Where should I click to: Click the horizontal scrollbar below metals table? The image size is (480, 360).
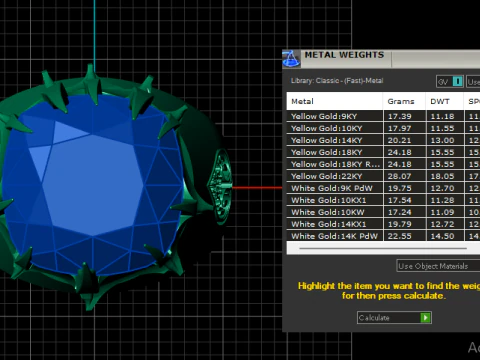[383, 248]
